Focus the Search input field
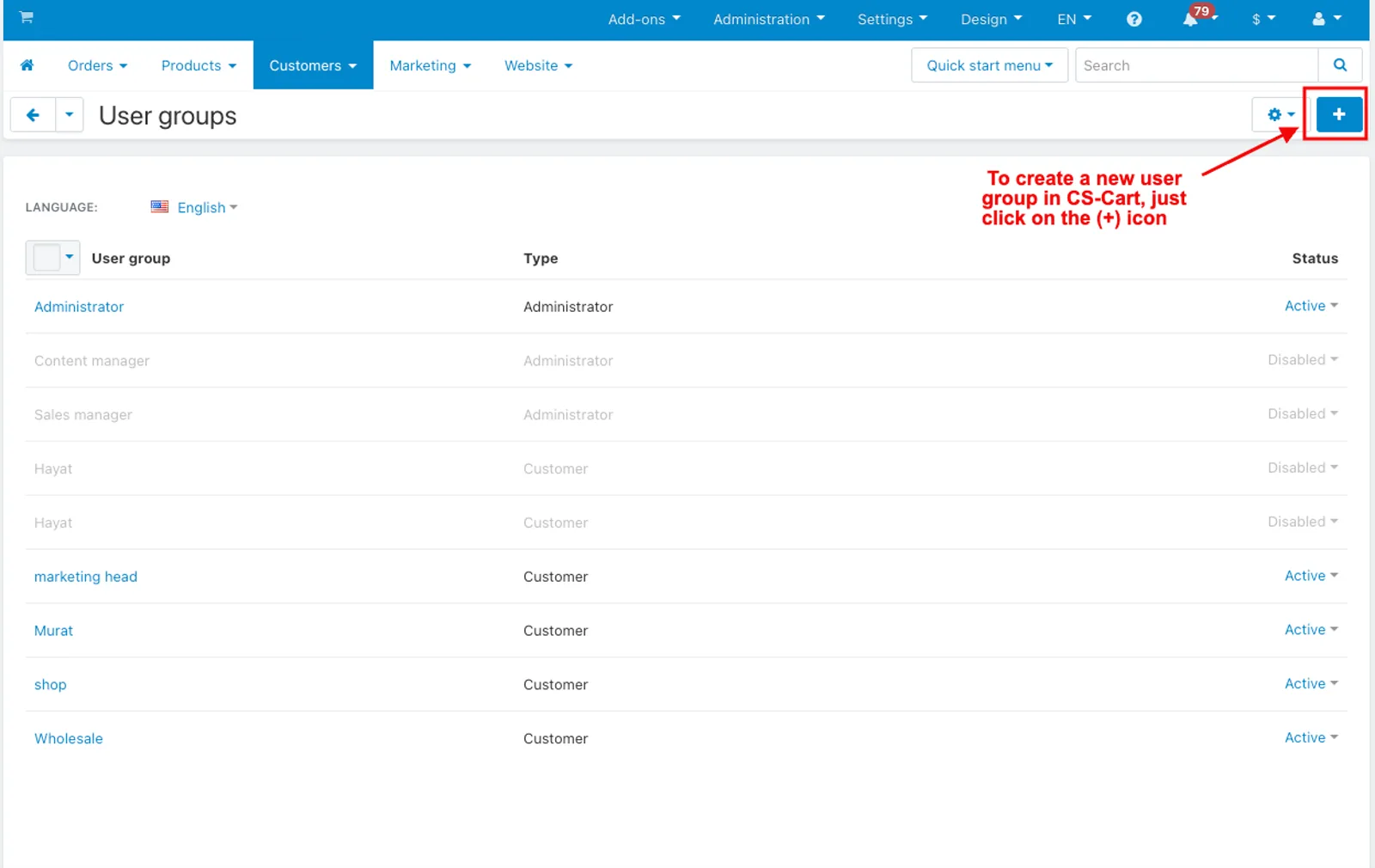 (1196, 65)
